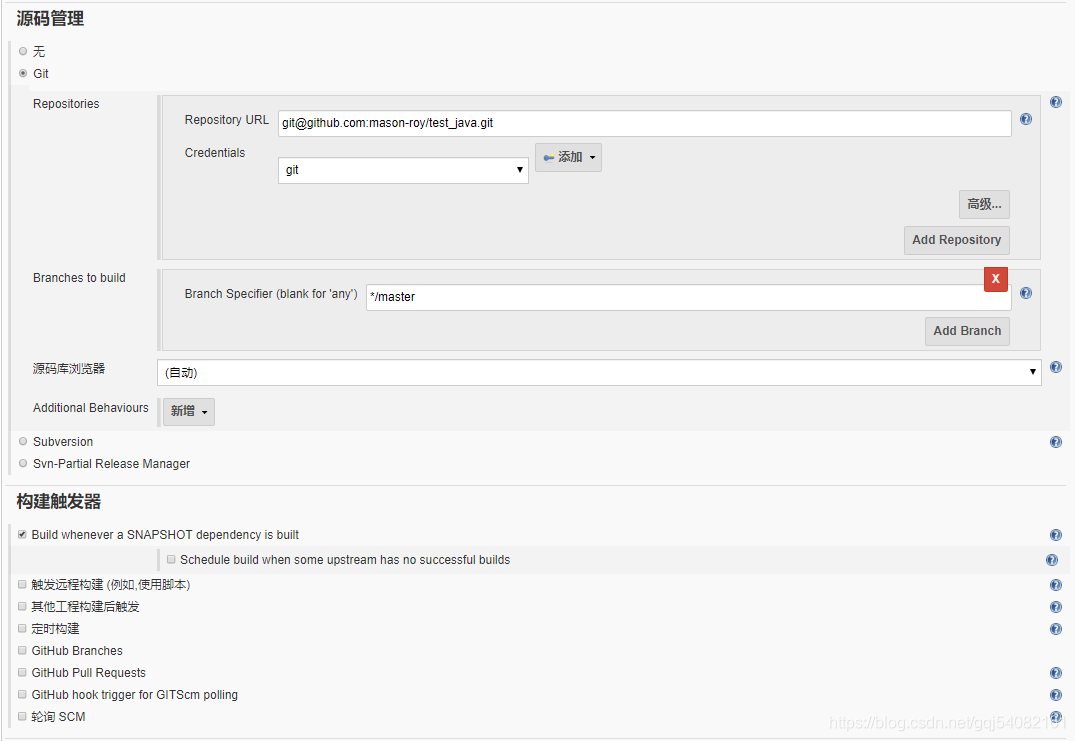The height and width of the screenshot is (741, 1075).
Task: Focus the Repository URL field
Action: click(644, 123)
